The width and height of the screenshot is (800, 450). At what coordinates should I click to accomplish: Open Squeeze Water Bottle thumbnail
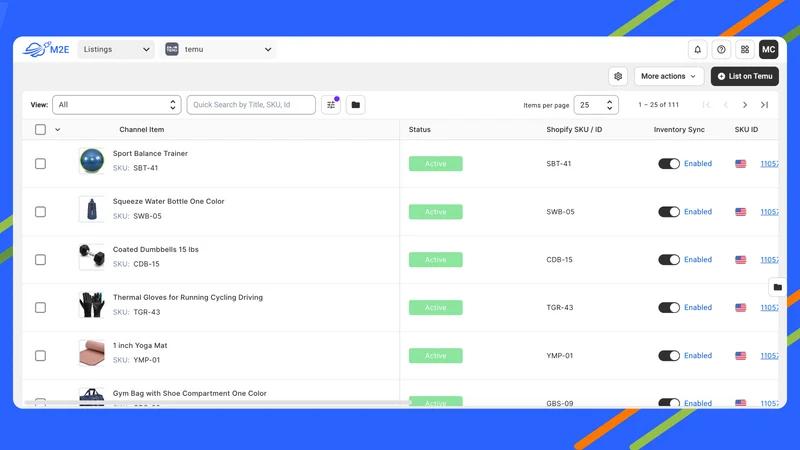[x=92, y=209]
